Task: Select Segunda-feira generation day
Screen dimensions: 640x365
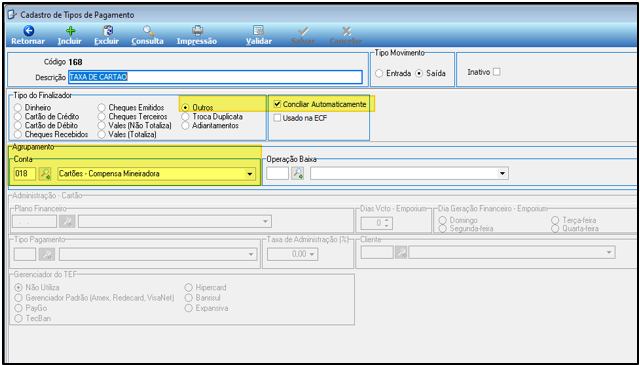Action: tap(442, 229)
